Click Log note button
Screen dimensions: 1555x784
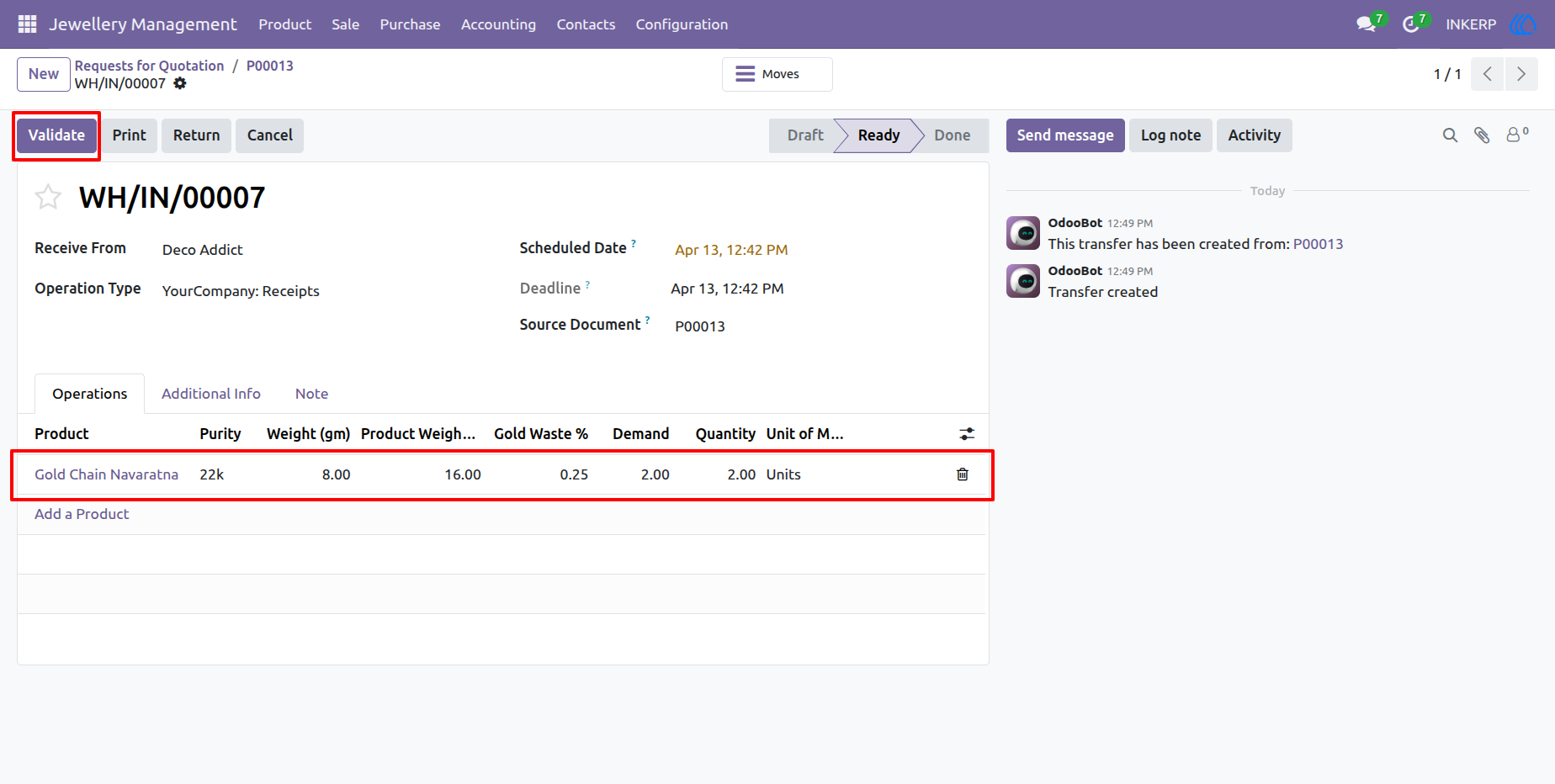1170,135
